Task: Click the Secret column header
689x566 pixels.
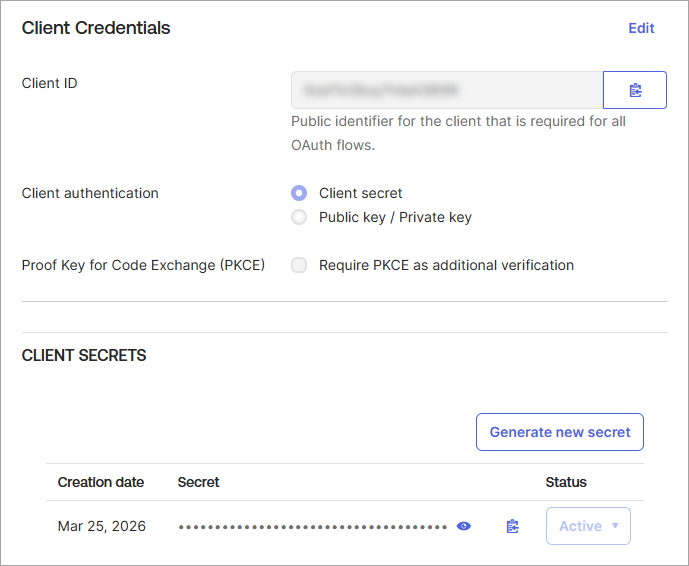Action: click(x=199, y=482)
